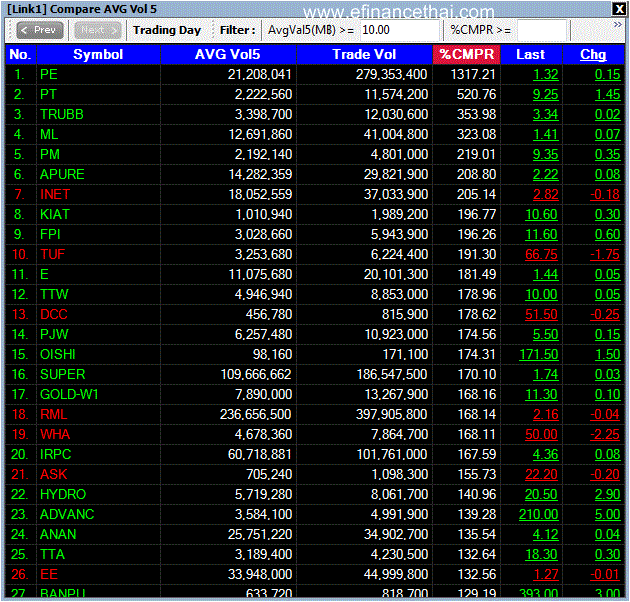Select the ADVANC symbol

tap(67, 514)
